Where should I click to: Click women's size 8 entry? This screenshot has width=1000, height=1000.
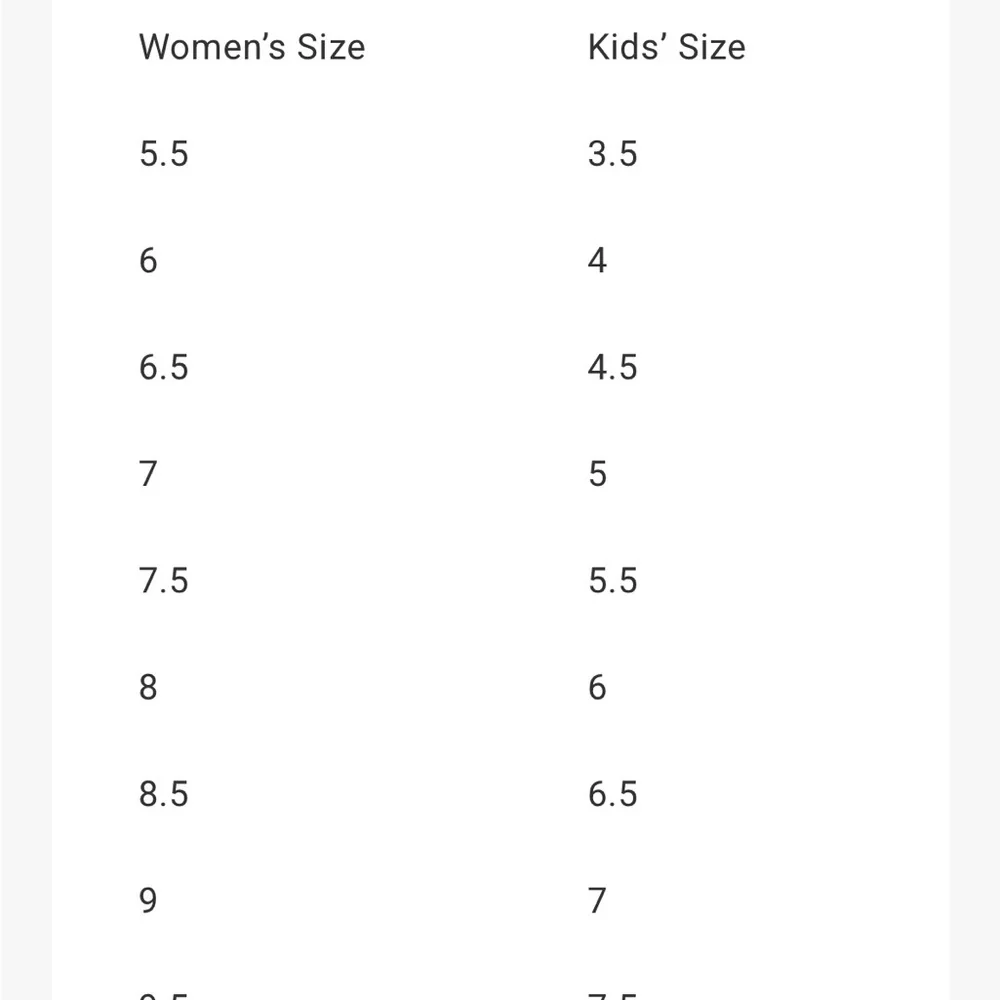coord(148,688)
